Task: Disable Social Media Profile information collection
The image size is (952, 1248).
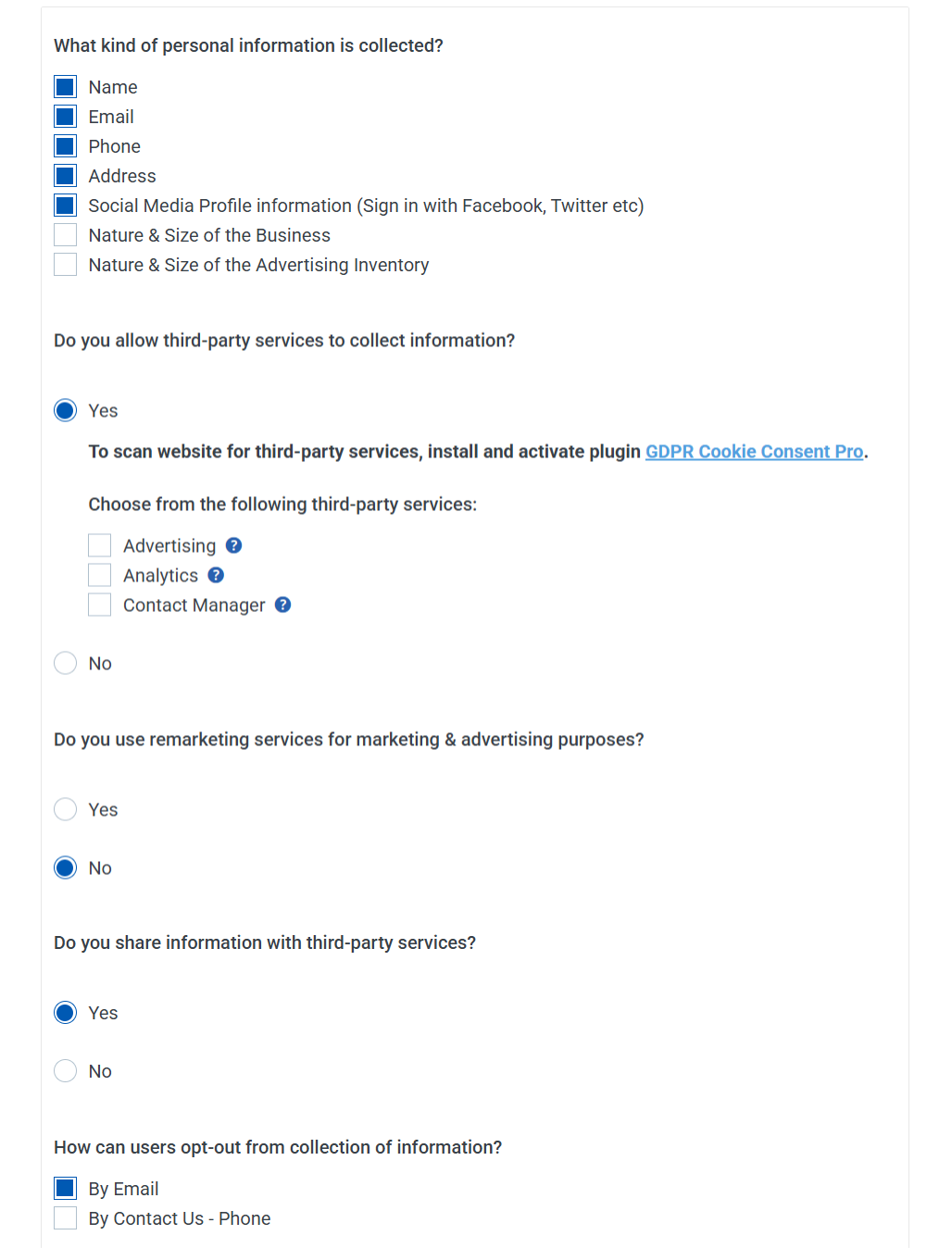Action: [x=65, y=205]
